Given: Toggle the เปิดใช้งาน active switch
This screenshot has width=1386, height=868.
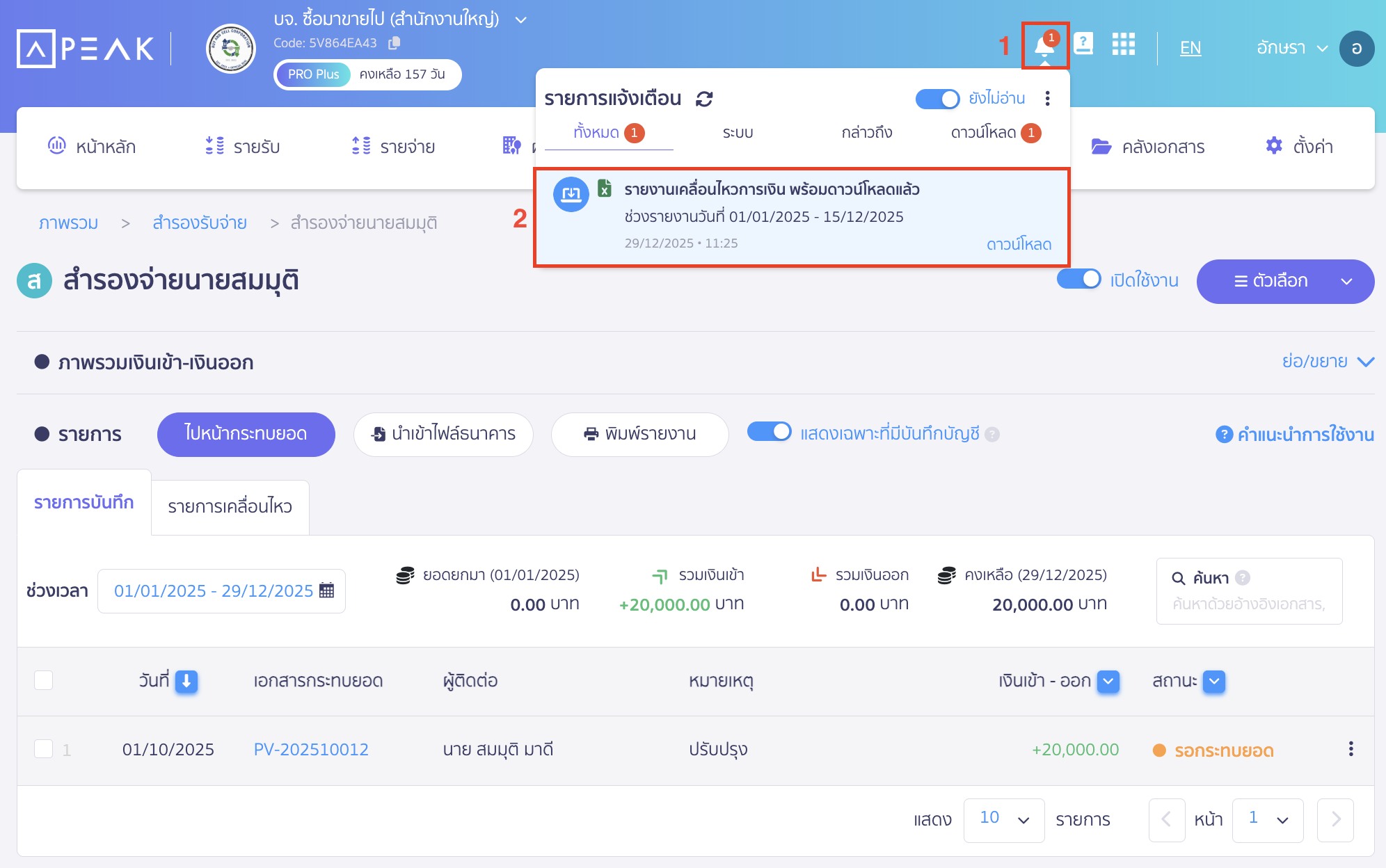Looking at the screenshot, I should 1078,280.
